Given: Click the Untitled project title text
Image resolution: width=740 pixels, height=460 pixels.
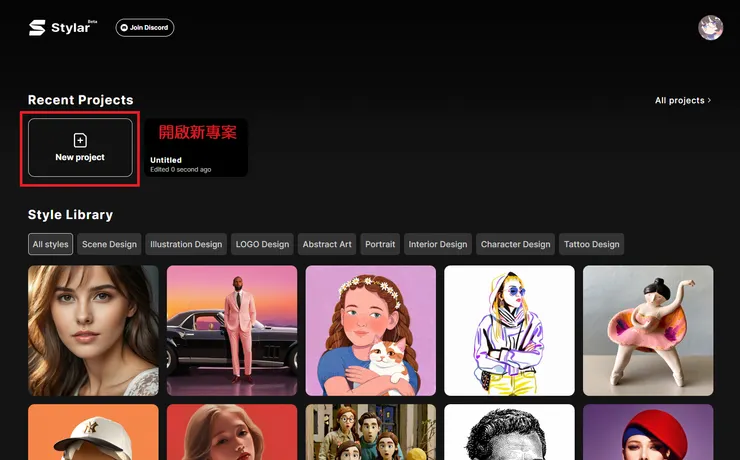Looking at the screenshot, I should tap(166, 160).
